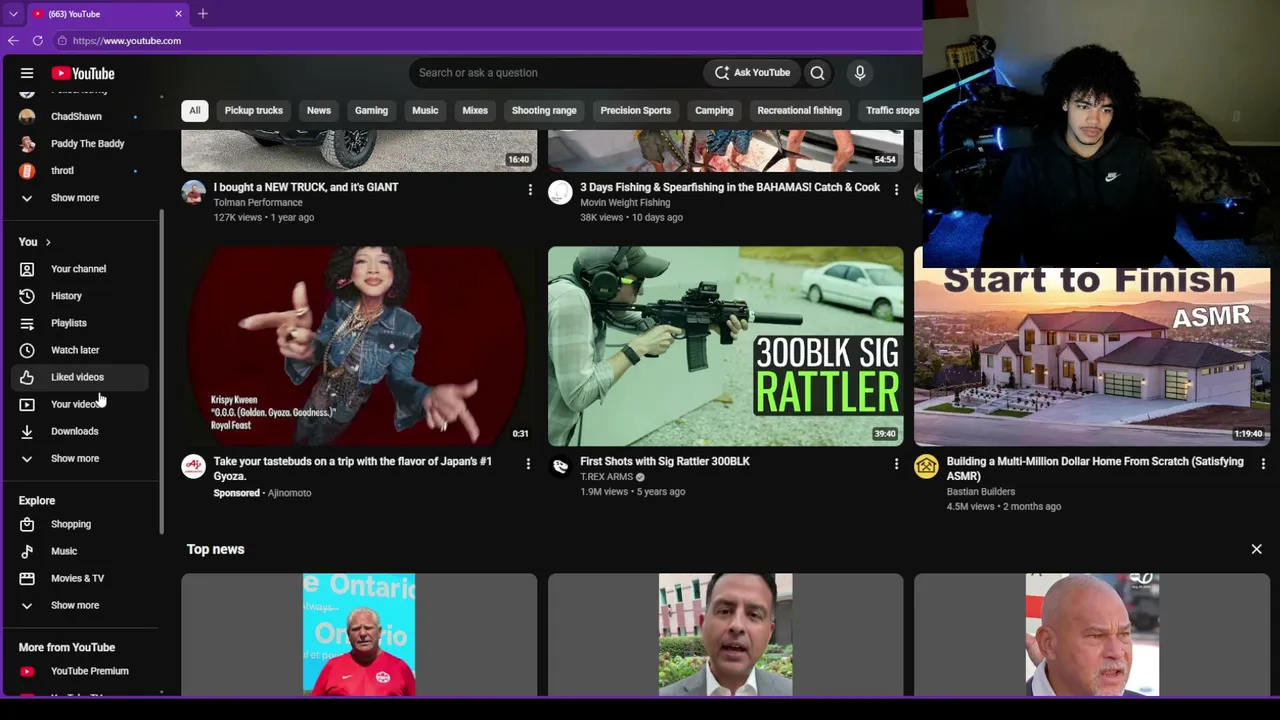Focus the search or ask a question box
This screenshot has height=720, width=1280.
pyautogui.click(x=556, y=73)
